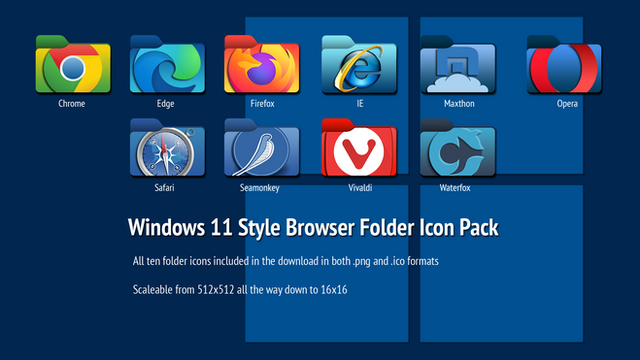Open the Firefox folder icon
This screenshot has height=360, width=640.
[x=262, y=64]
